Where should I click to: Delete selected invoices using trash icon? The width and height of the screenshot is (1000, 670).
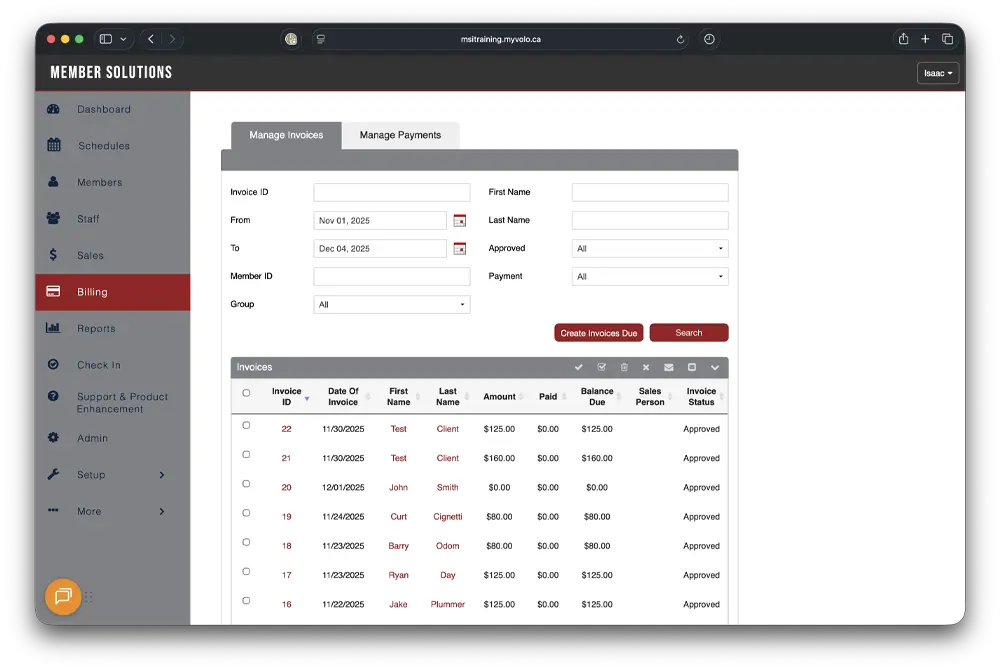625,367
